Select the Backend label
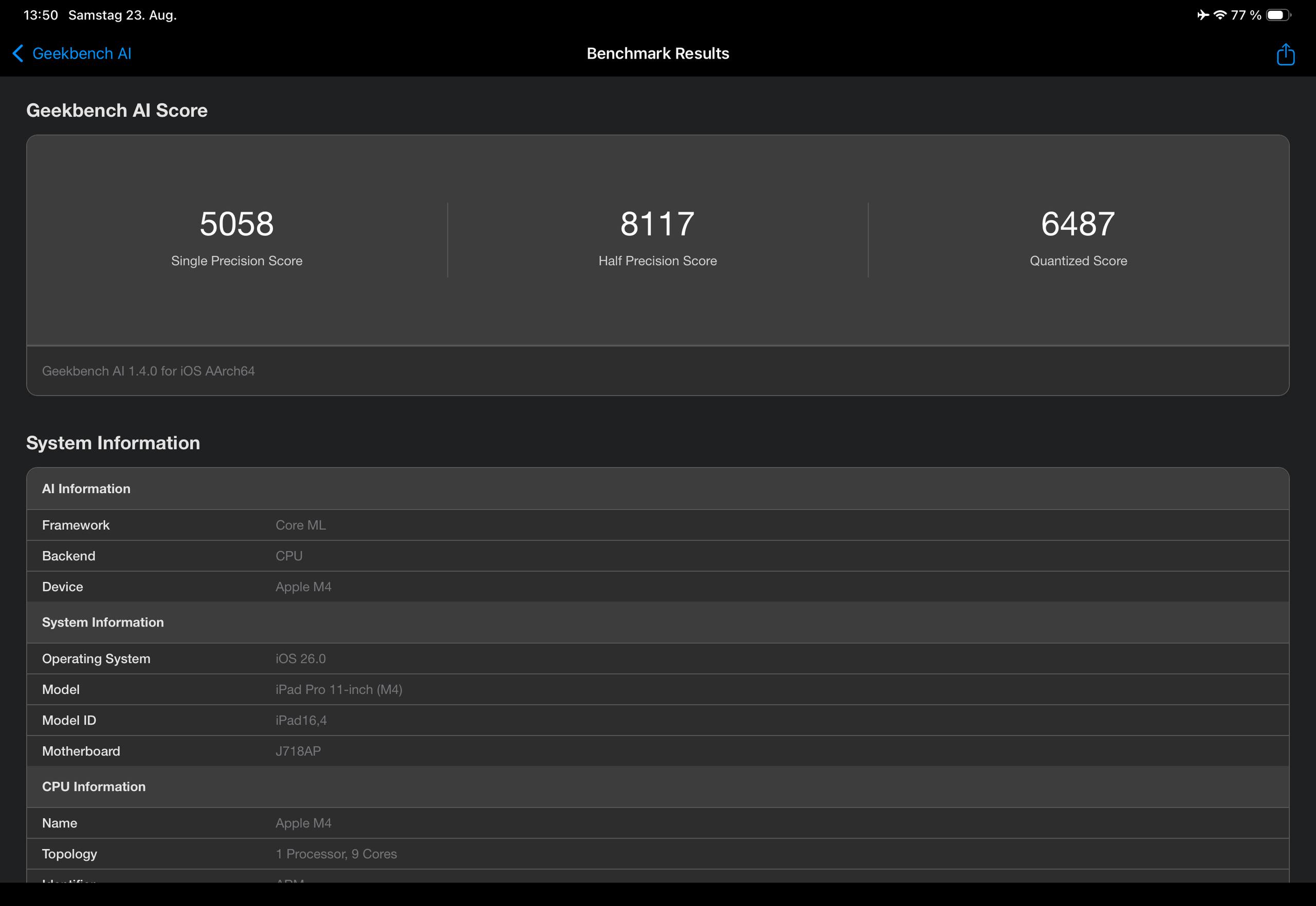The image size is (1316, 906). 69,556
